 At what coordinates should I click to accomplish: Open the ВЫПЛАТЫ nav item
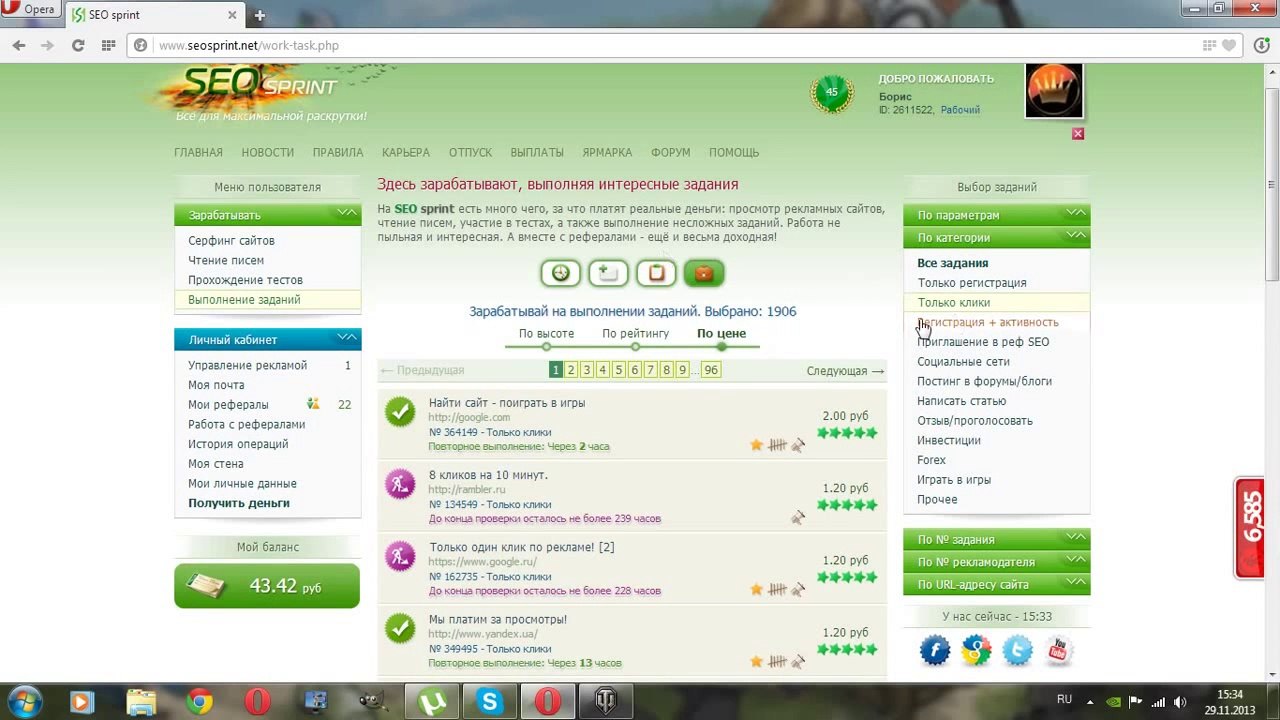pos(537,152)
